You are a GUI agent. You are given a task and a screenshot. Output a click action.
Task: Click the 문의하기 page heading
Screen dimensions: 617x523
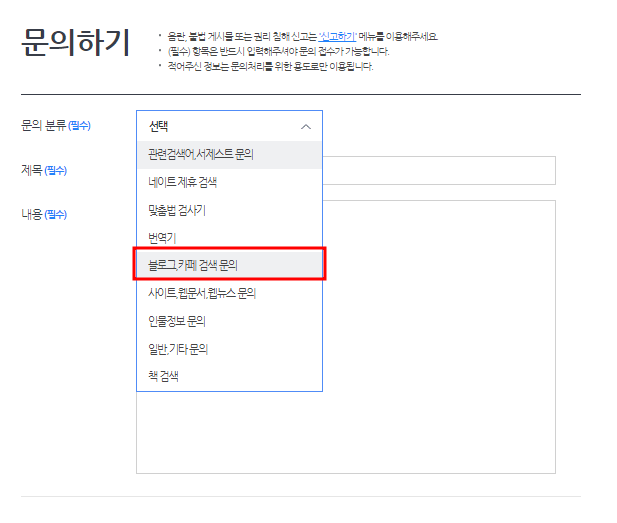coord(76,43)
